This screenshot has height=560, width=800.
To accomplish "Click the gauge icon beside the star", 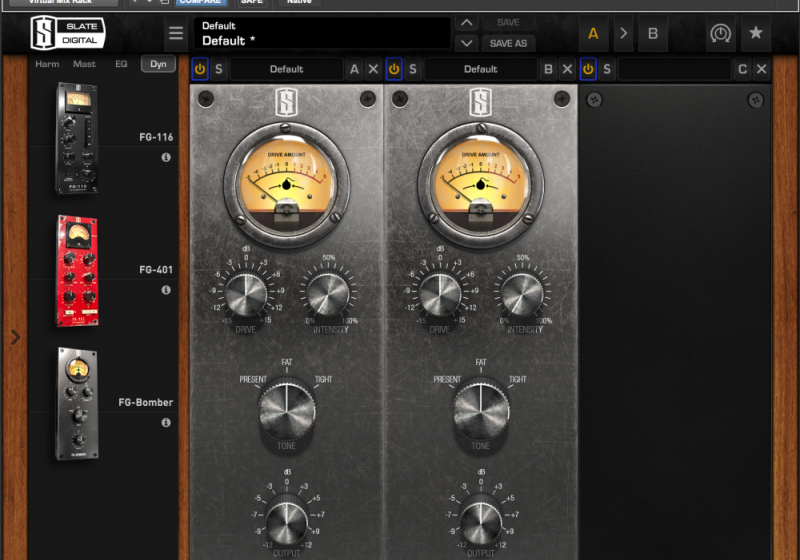I will coord(720,34).
